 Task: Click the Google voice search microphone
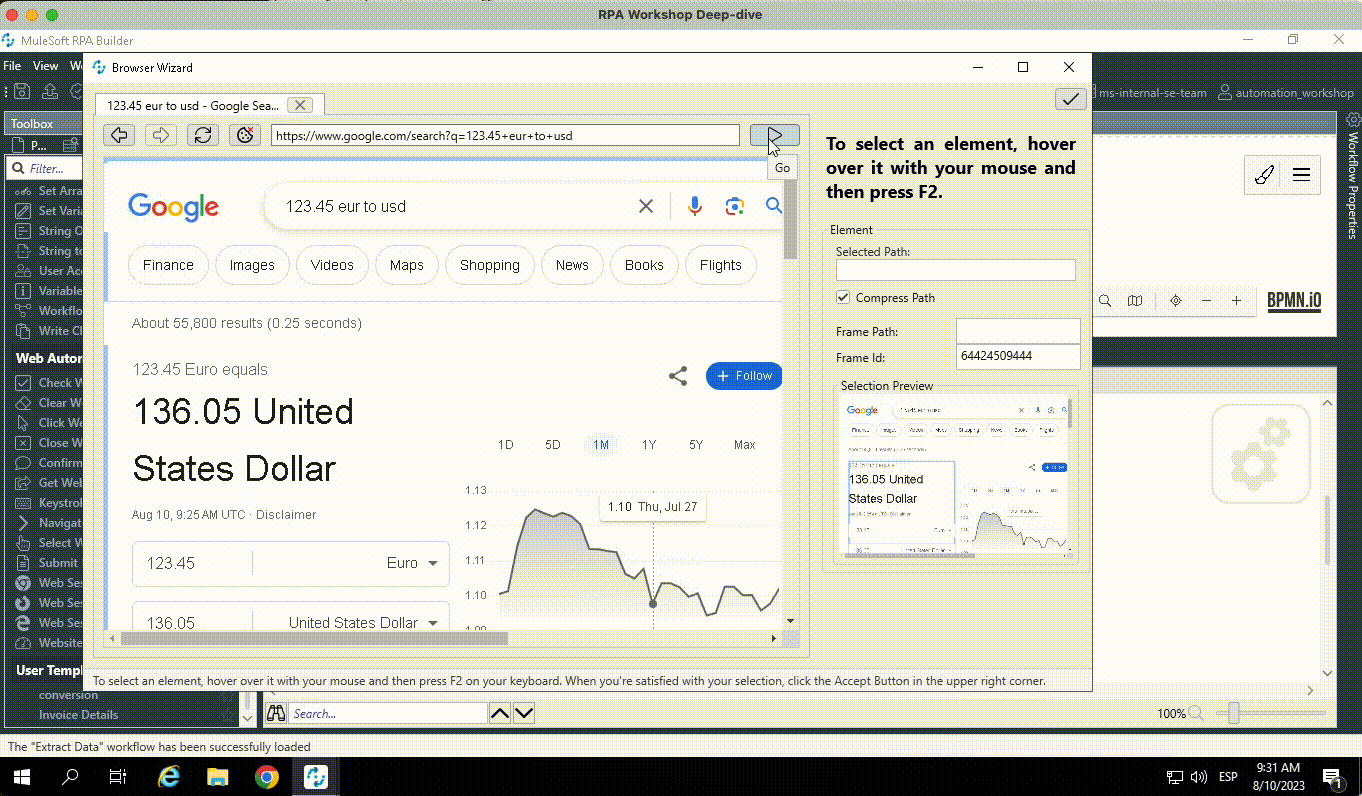(694, 206)
